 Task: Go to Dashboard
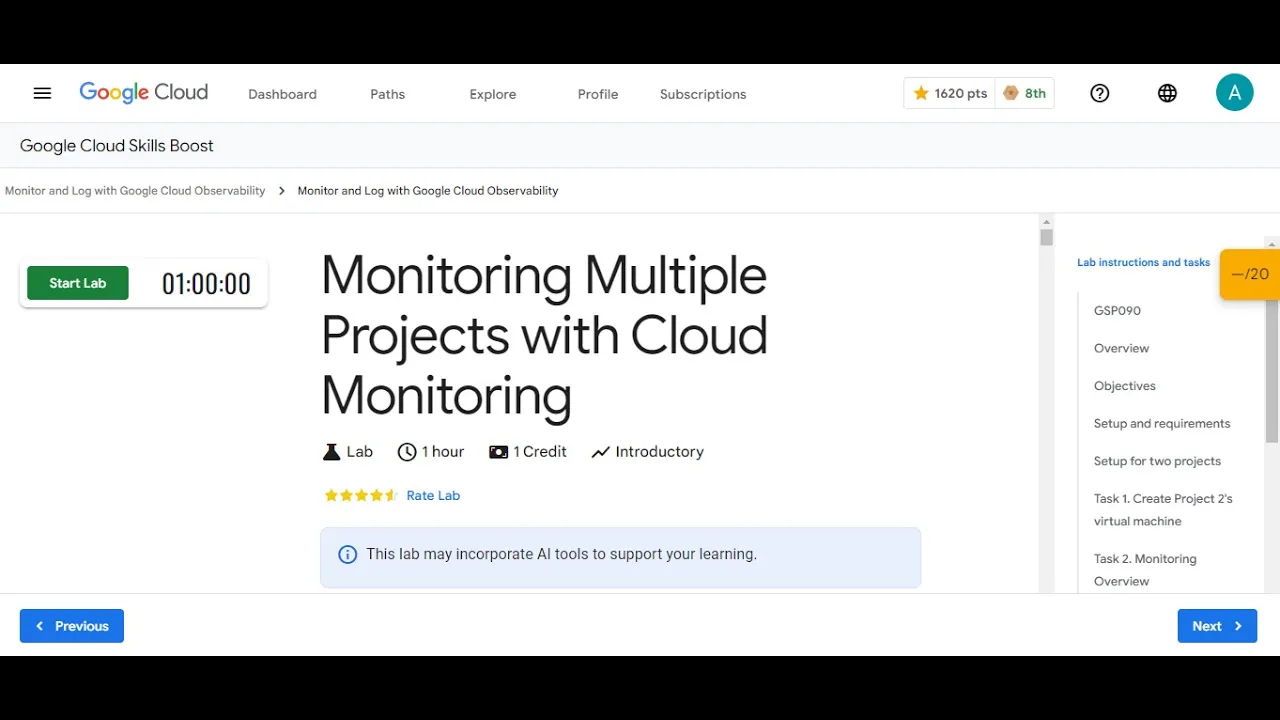[282, 94]
